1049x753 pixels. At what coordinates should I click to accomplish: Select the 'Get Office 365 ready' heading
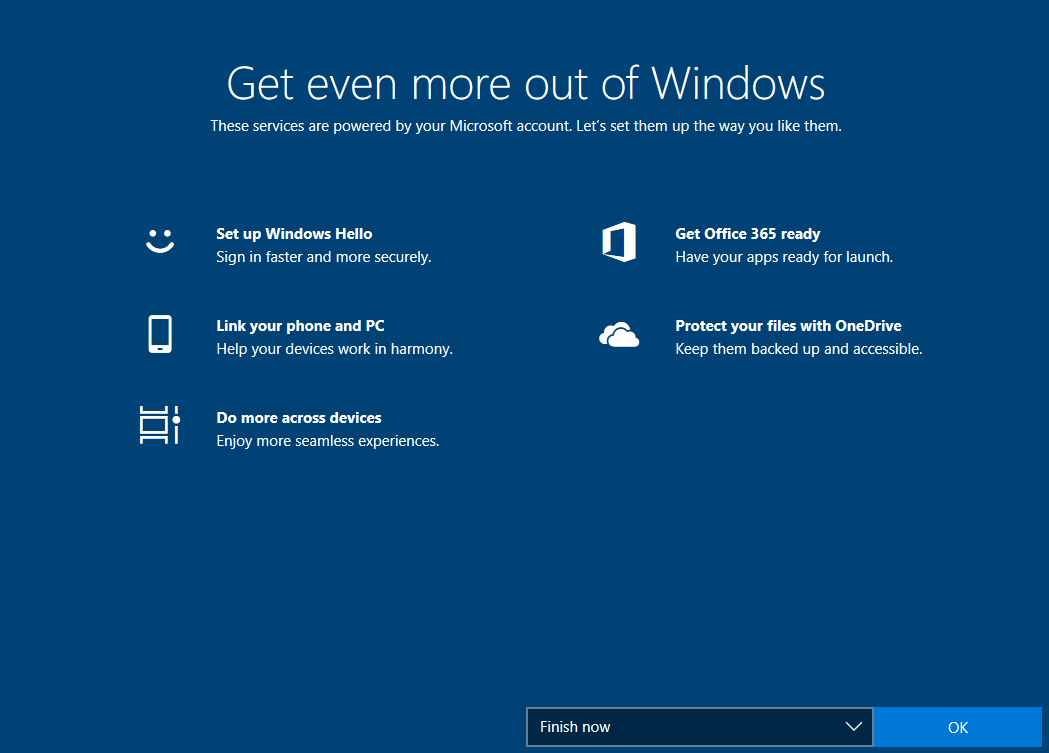tap(747, 234)
